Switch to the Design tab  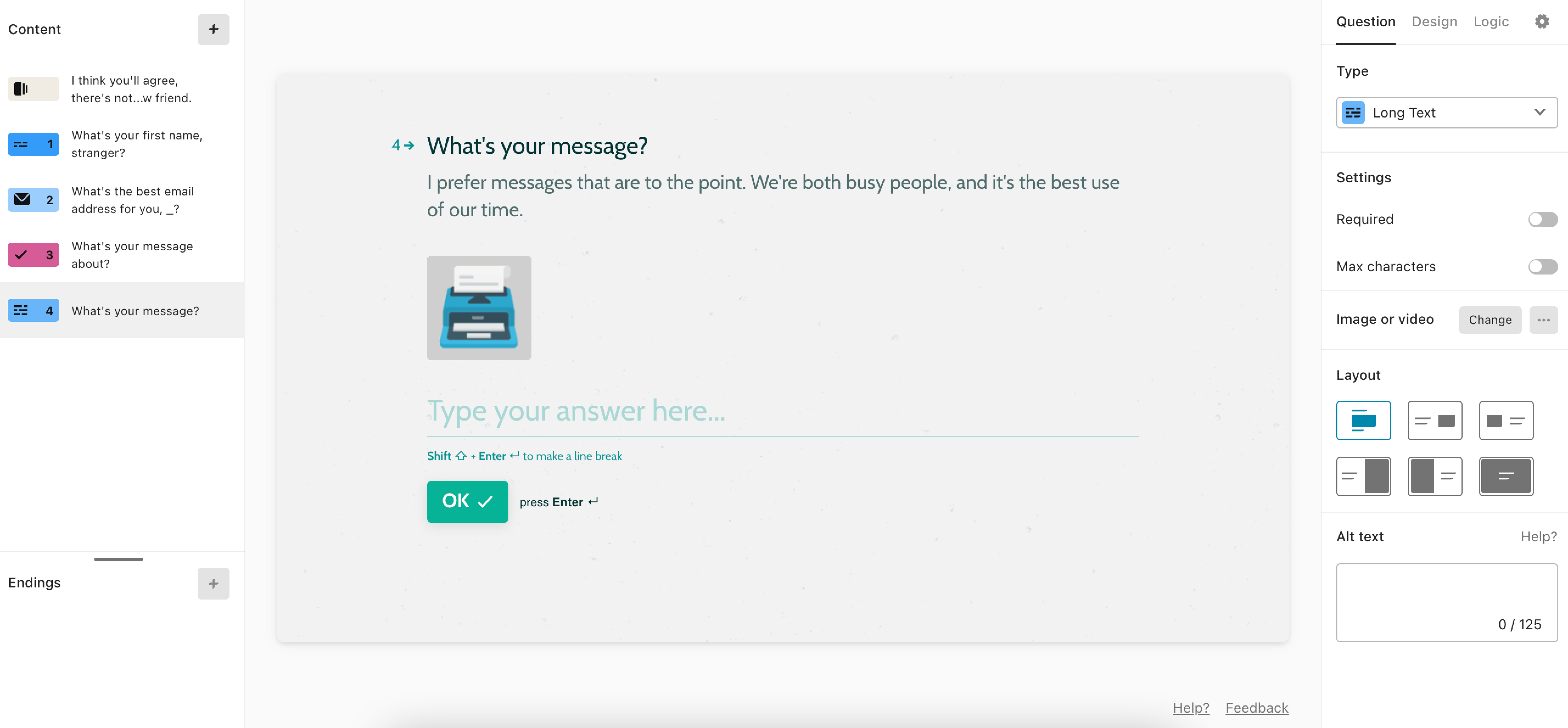coord(1434,22)
